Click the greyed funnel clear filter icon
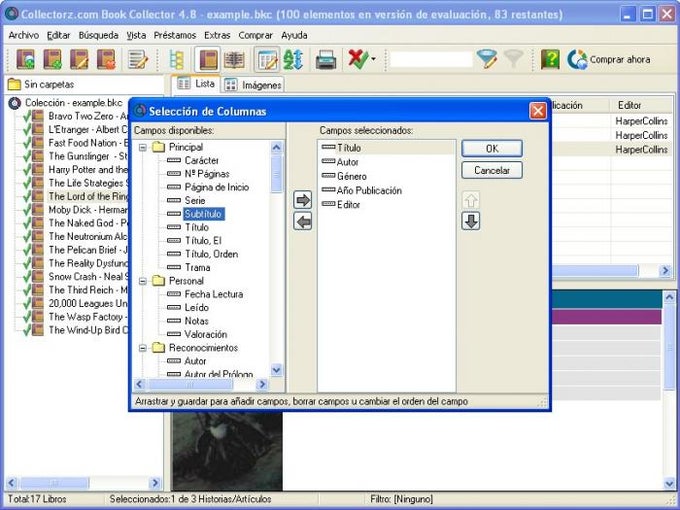Screen dimensions: 680x510 click(x=514, y=59)
